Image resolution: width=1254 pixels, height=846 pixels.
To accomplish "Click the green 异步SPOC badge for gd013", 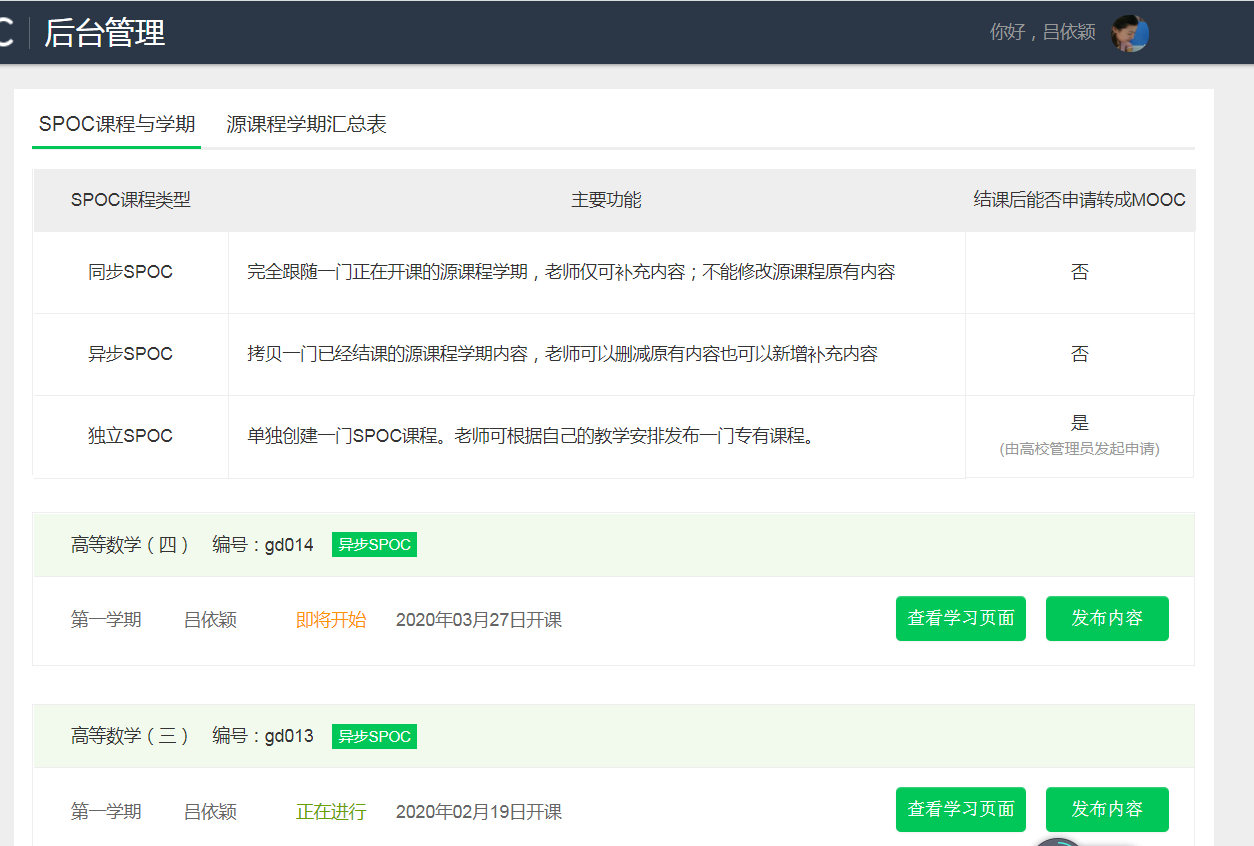I will pos(374,737).
